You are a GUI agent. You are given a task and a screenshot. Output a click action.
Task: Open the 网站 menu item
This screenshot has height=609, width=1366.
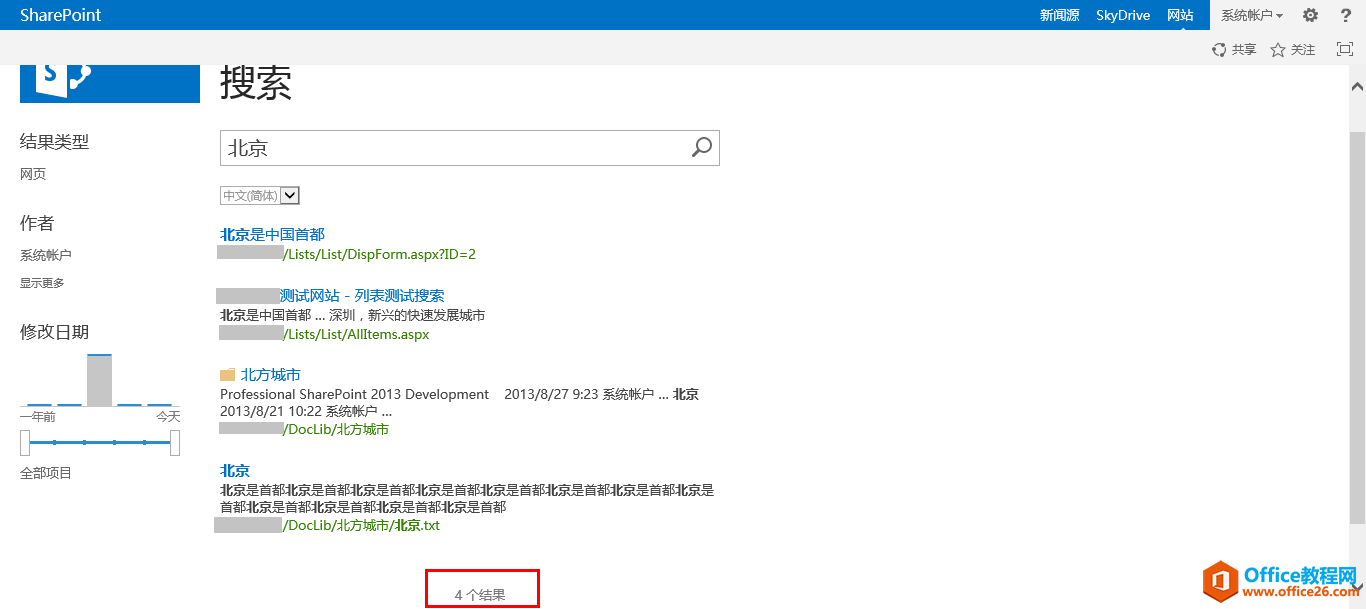point(1181,15)
